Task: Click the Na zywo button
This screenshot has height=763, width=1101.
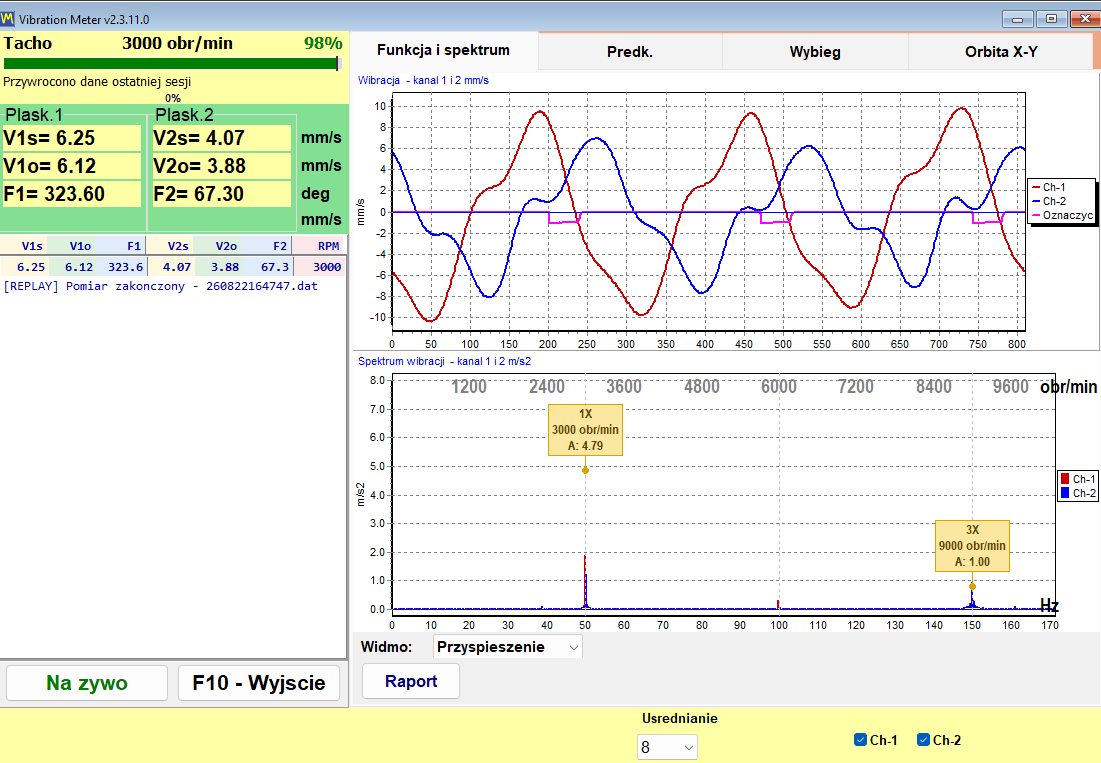Action: point(87,683)
